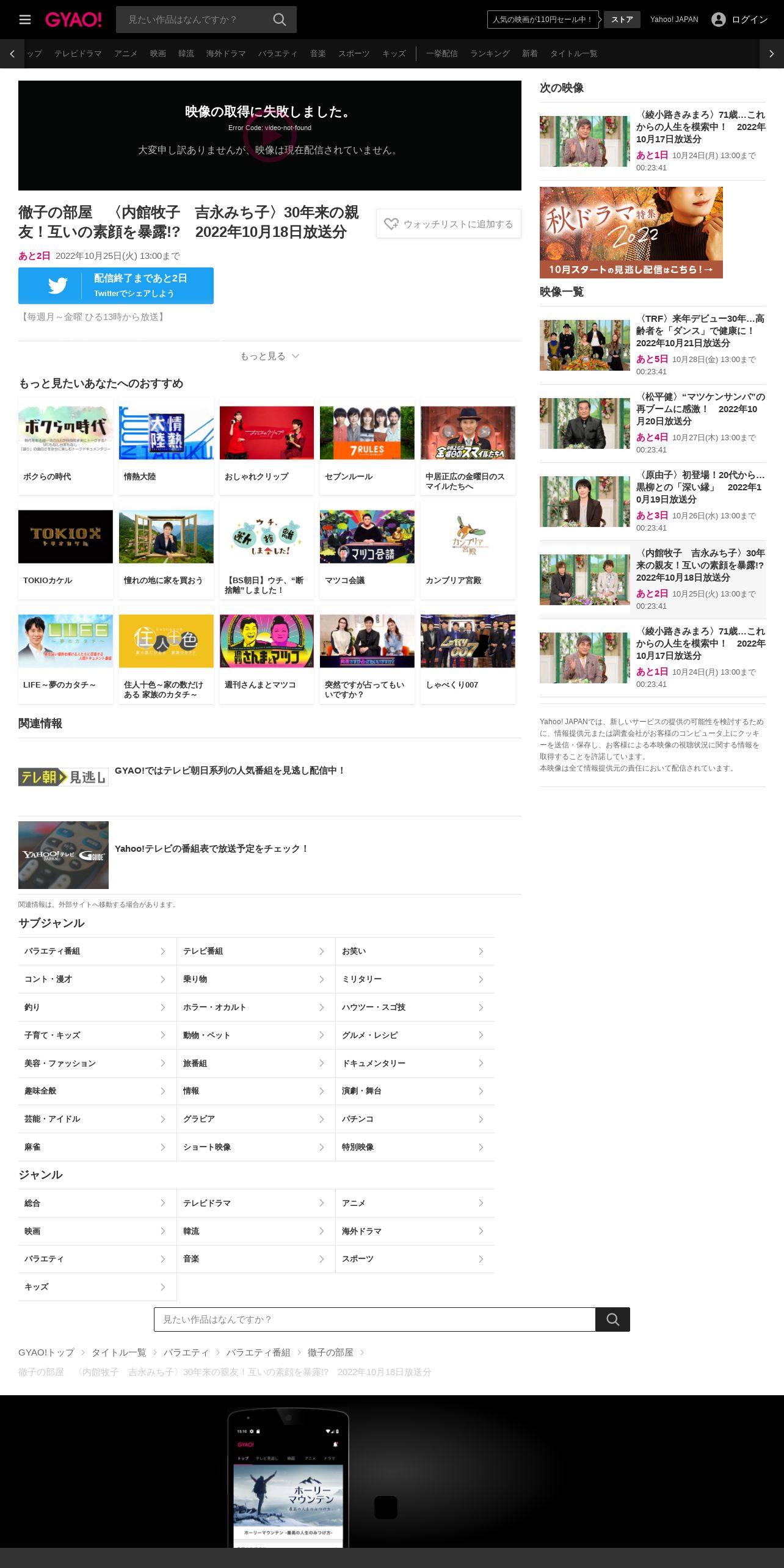Click the GYAO! logo
Viewport: 784px width, 1568px height.
click(73, 20)
